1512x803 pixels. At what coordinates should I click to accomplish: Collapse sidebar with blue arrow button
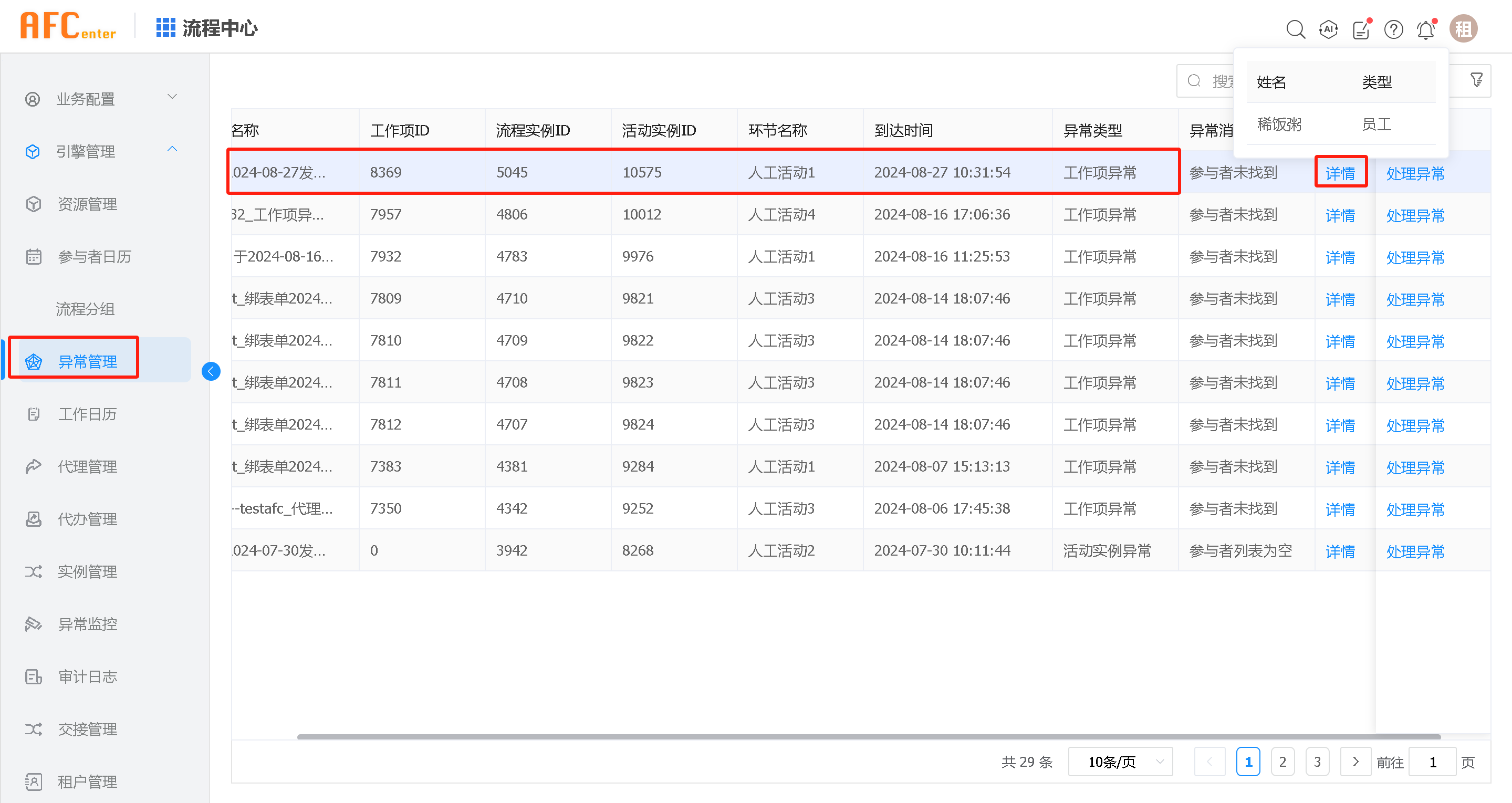(211, 371)
